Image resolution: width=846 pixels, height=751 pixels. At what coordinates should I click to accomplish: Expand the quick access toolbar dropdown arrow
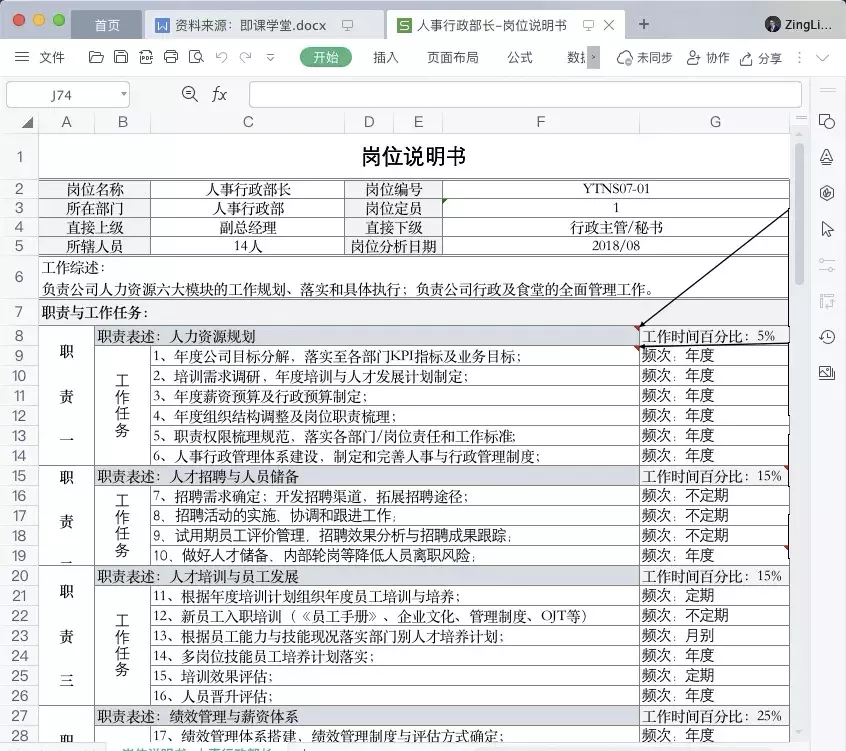point(270,58)
